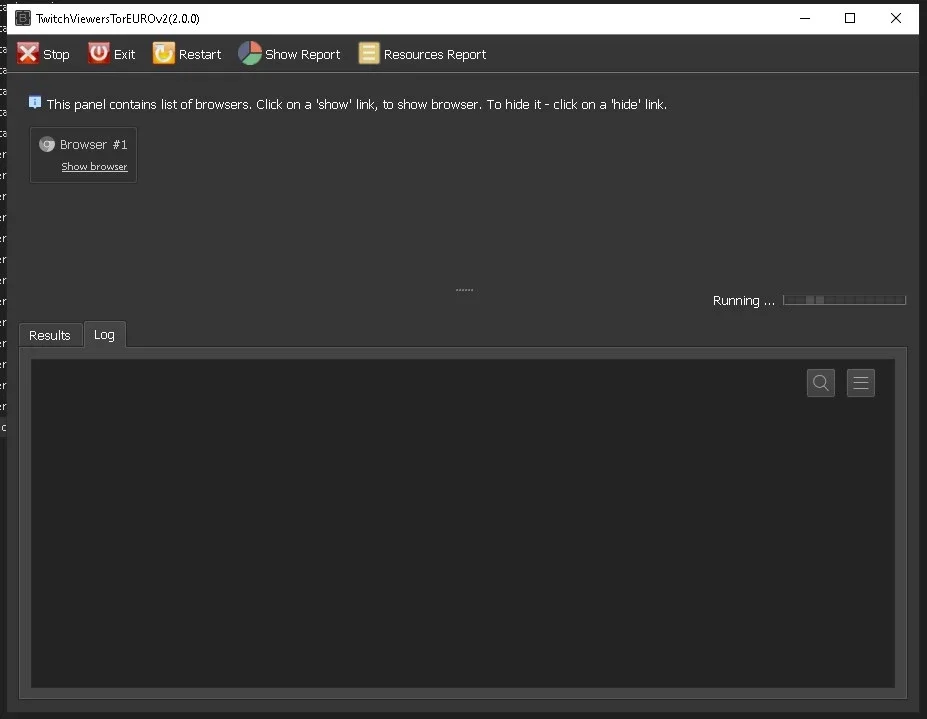Click the app icon in the title bar
The width and height of the screenshot is (927, 719).
(x=22, y=18)
